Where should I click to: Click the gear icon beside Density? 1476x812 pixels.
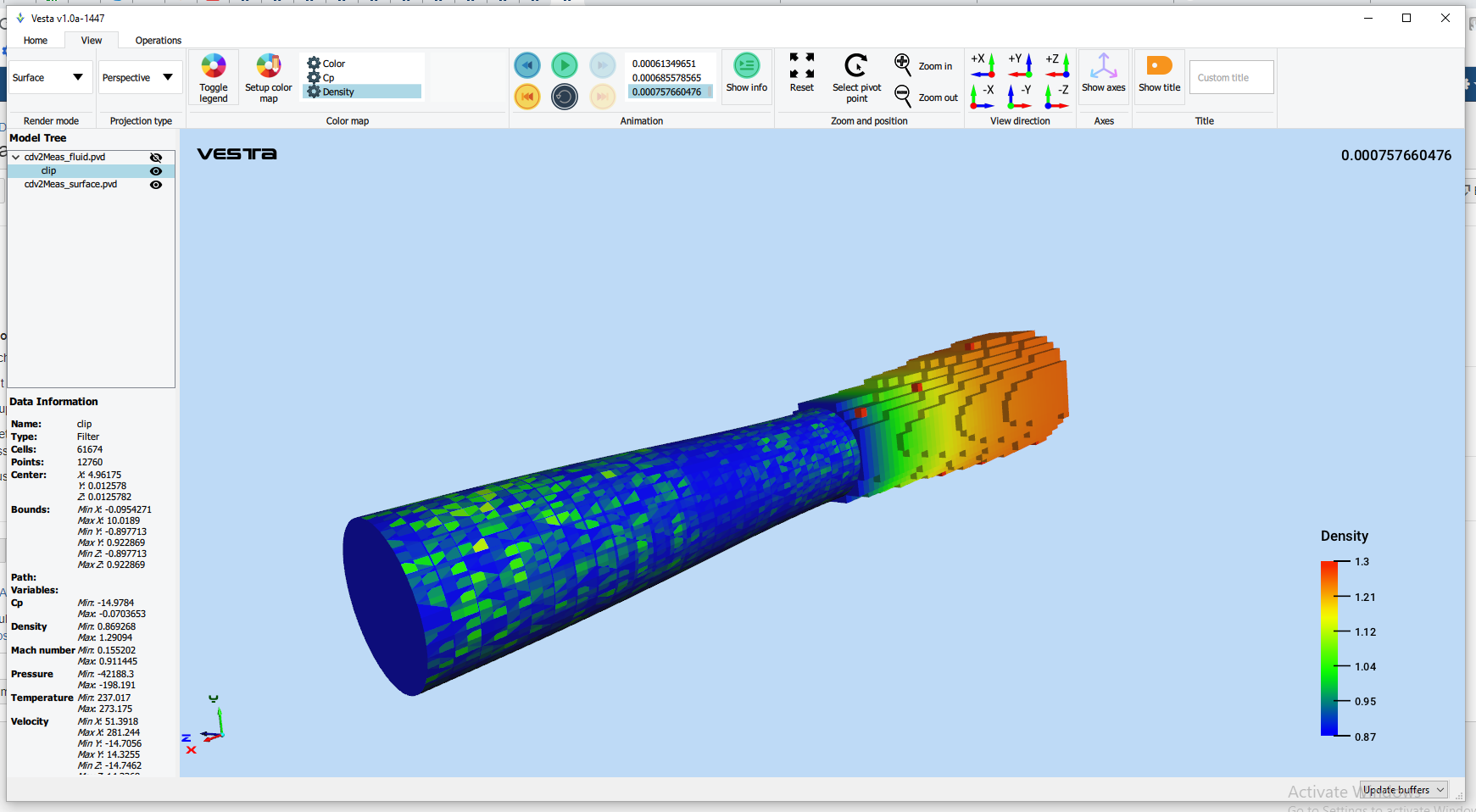click(314, 92)
